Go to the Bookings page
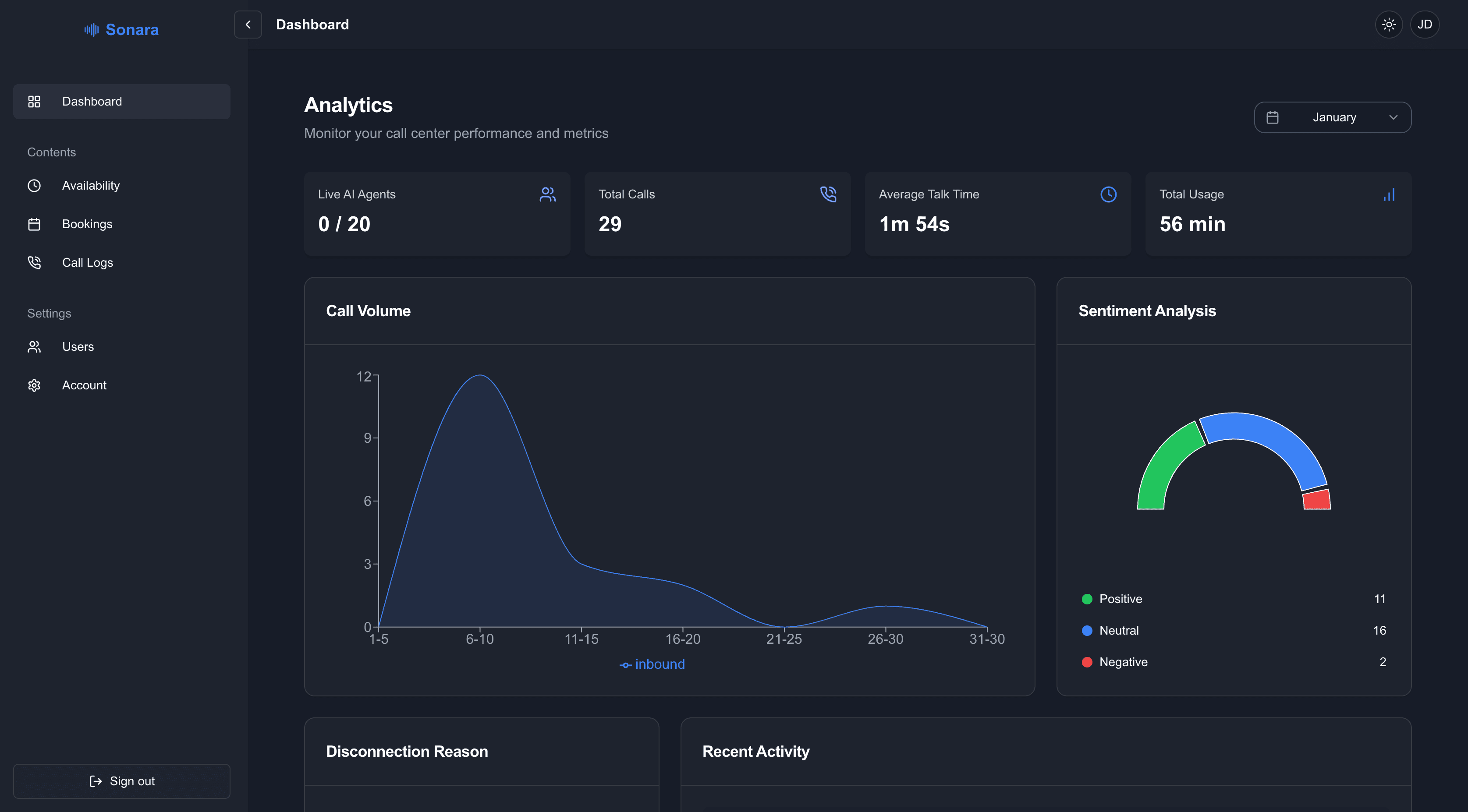This screenshot has width=1468, height=812. pyautogui.click(x=87, y=224)
